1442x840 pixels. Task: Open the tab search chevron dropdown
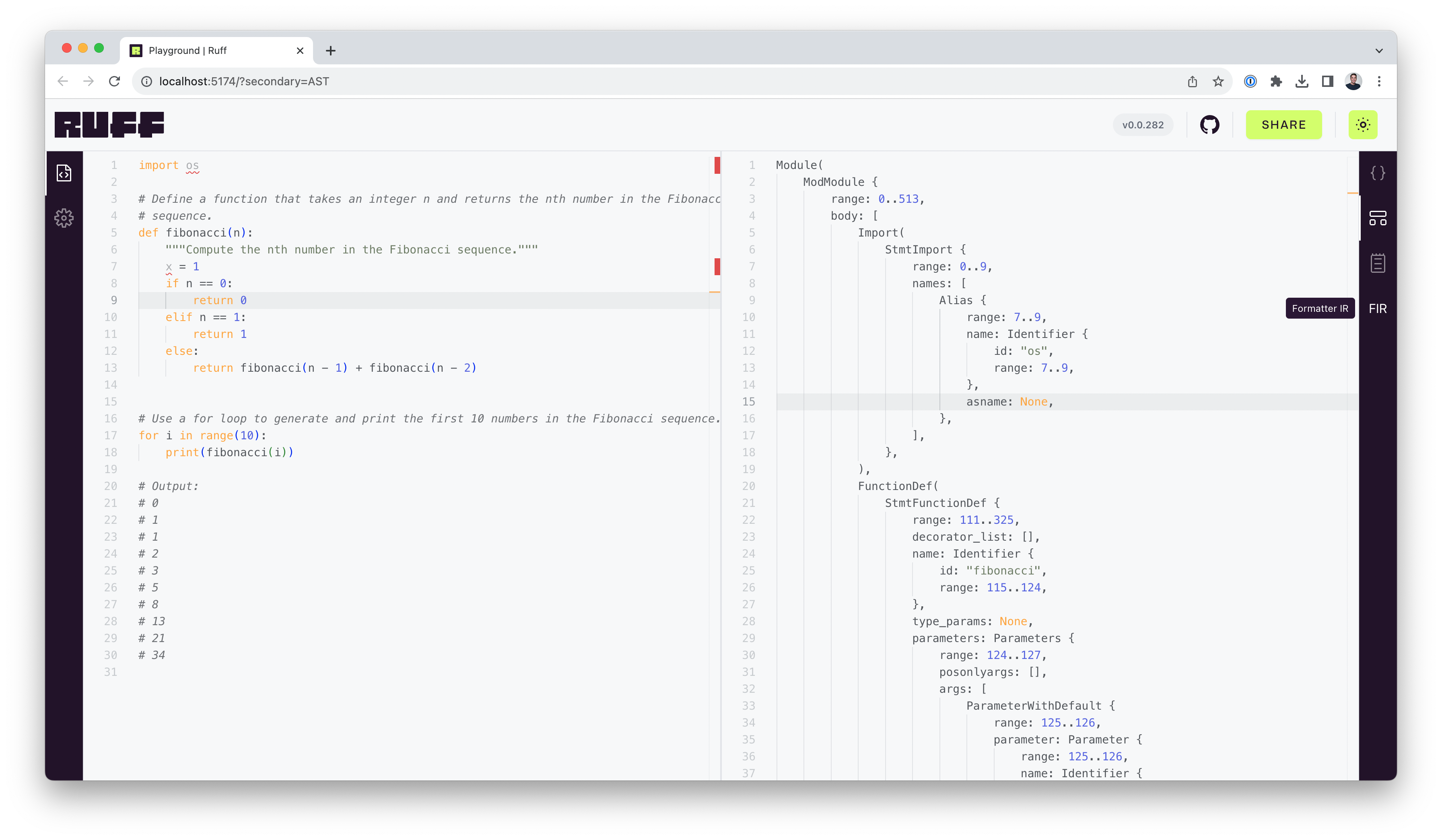pyautogui.click(x=1378, y=50)
